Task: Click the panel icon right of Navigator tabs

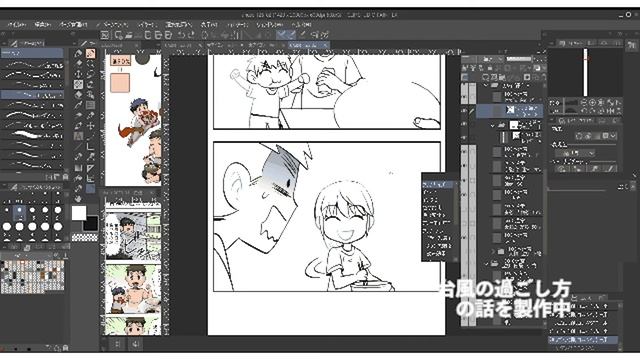Action: pos(631,44)
